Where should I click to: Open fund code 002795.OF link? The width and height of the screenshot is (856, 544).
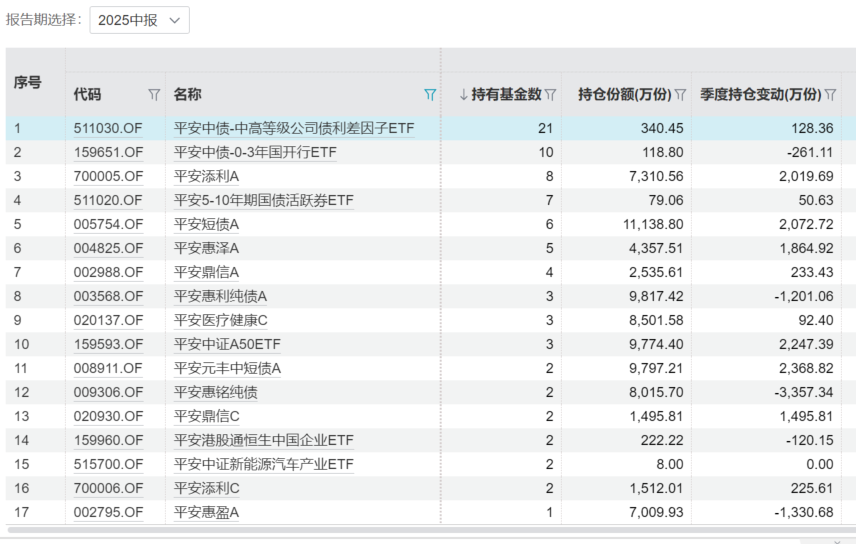108,513
